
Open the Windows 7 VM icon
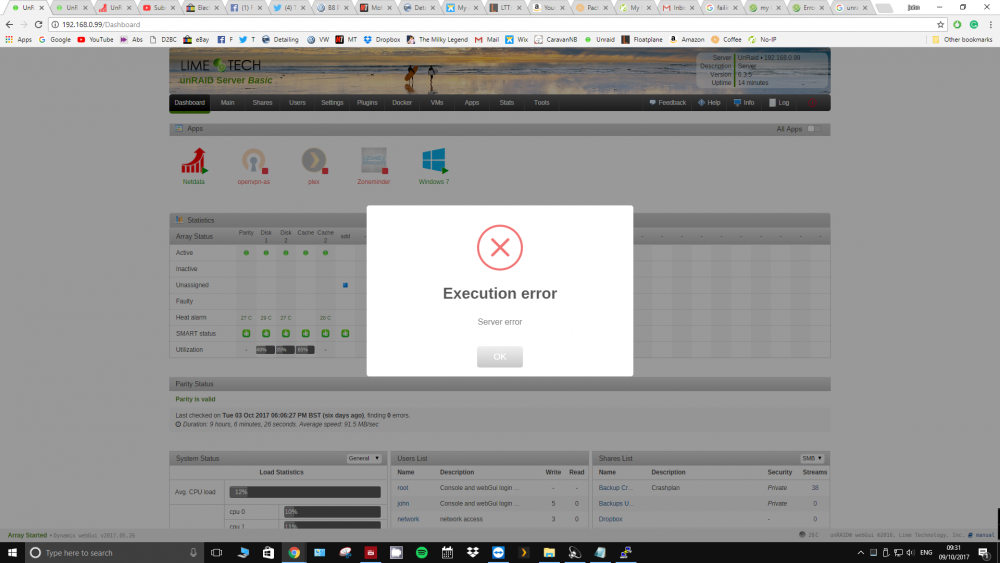pyautogui.click(x=434, y=161)
